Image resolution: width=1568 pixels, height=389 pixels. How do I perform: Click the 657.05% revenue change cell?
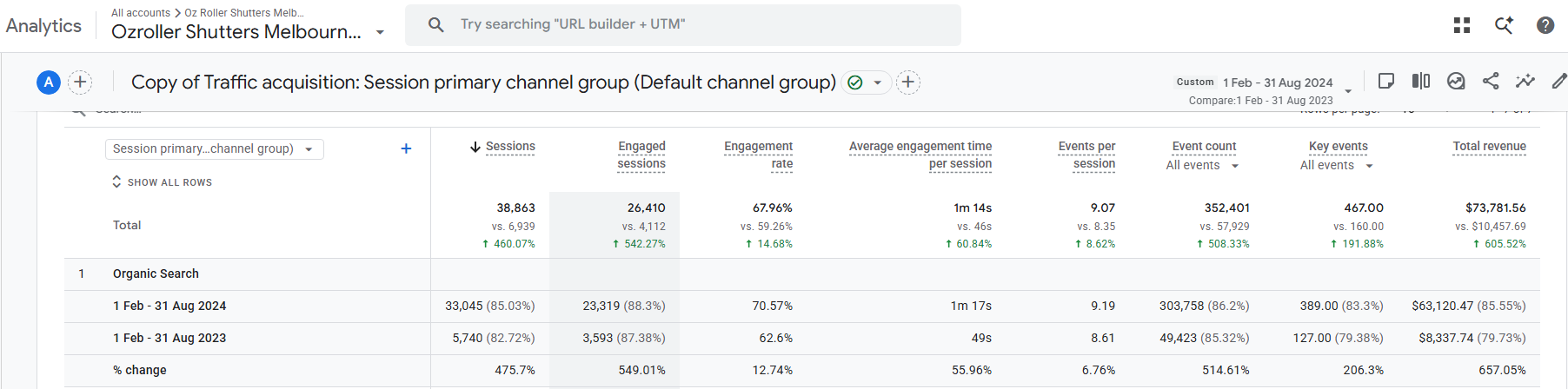click(1502, 370)
